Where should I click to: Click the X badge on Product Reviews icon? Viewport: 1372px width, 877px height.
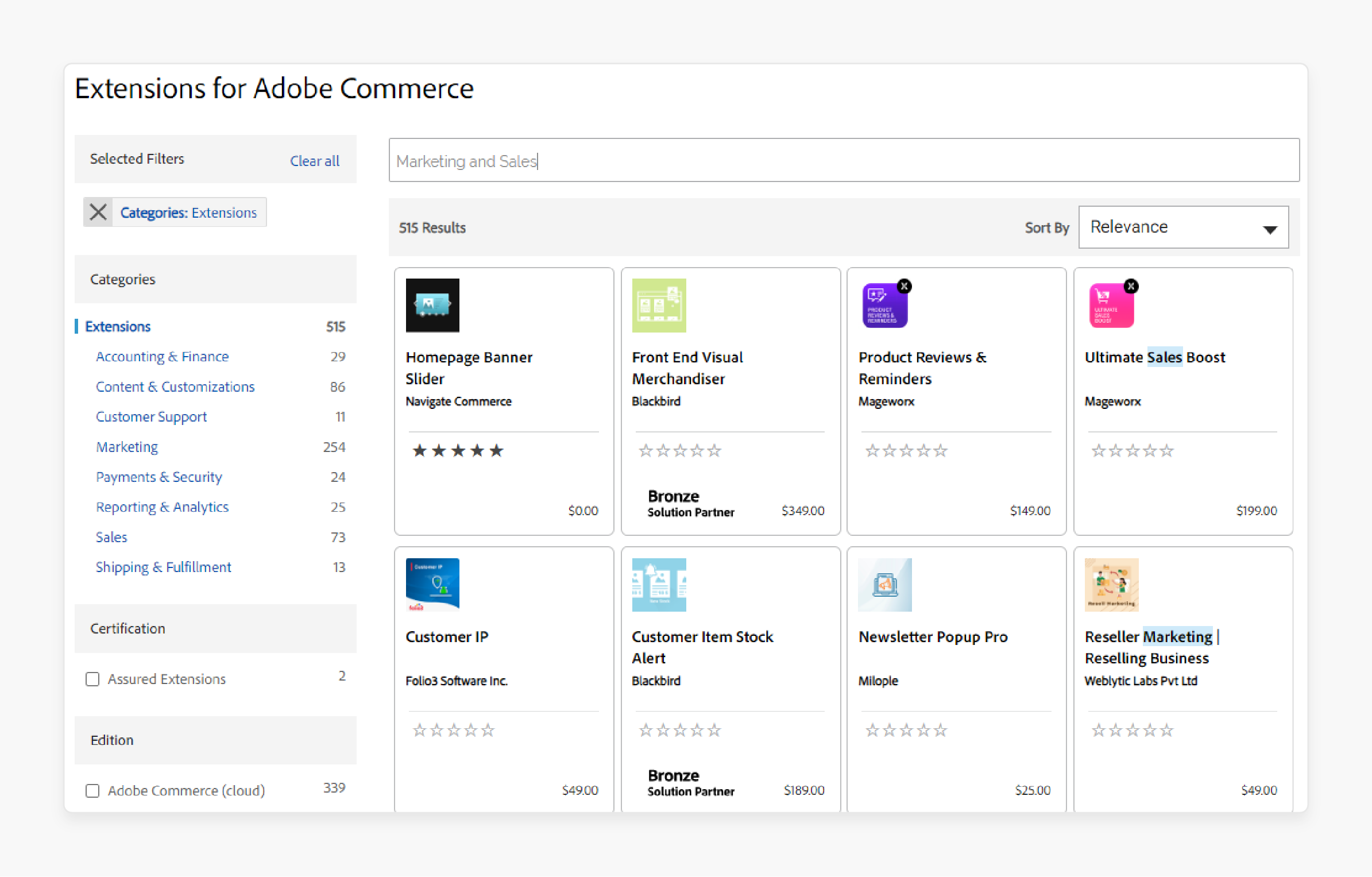click(x=905, y=286)
